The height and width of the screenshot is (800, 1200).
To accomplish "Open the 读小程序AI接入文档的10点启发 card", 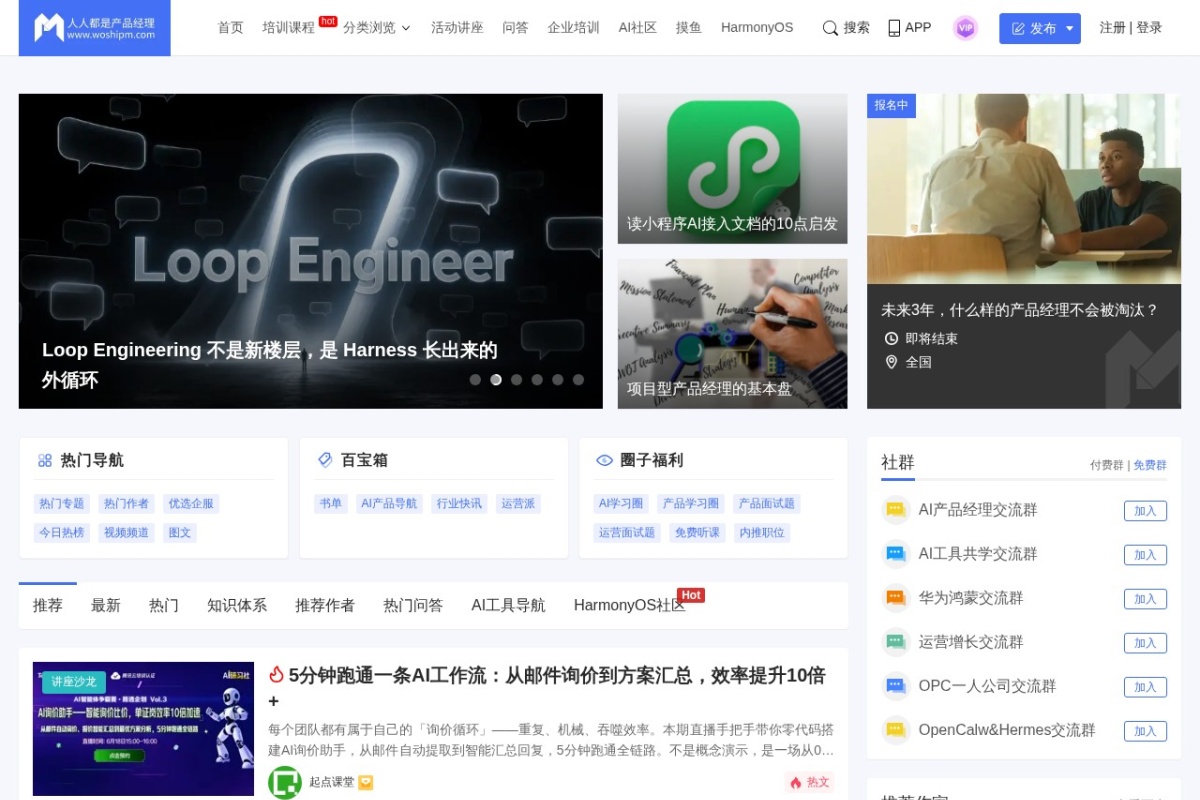I will click(x=732, y=169).
